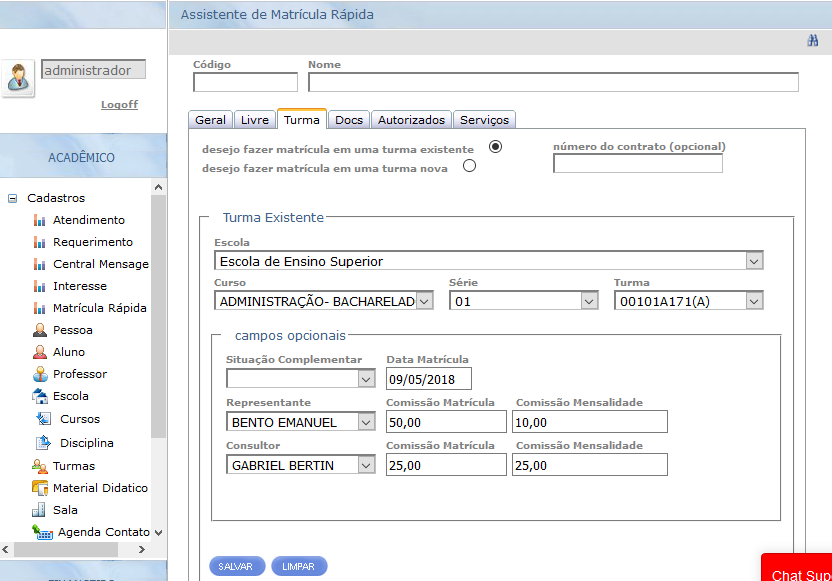This screenshot has width=832, height=581.
Task: Click the administrador user avatar icon
Action: pos(19,78)
